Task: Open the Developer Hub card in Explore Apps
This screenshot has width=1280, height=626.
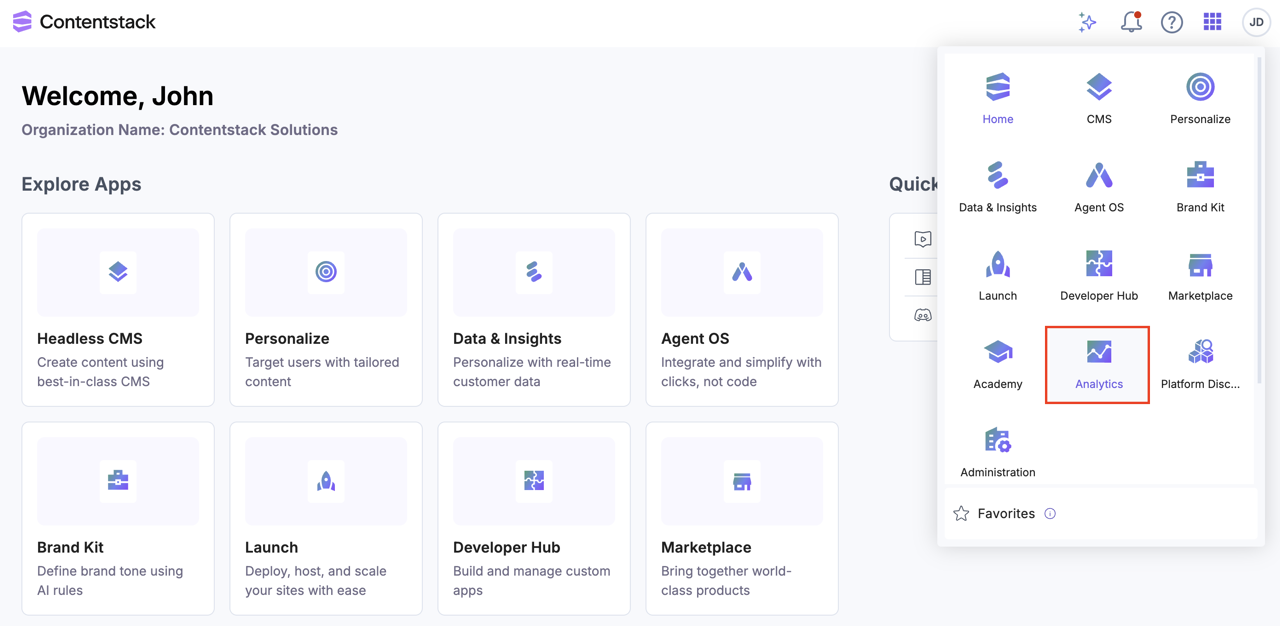Action: (534, 518)
